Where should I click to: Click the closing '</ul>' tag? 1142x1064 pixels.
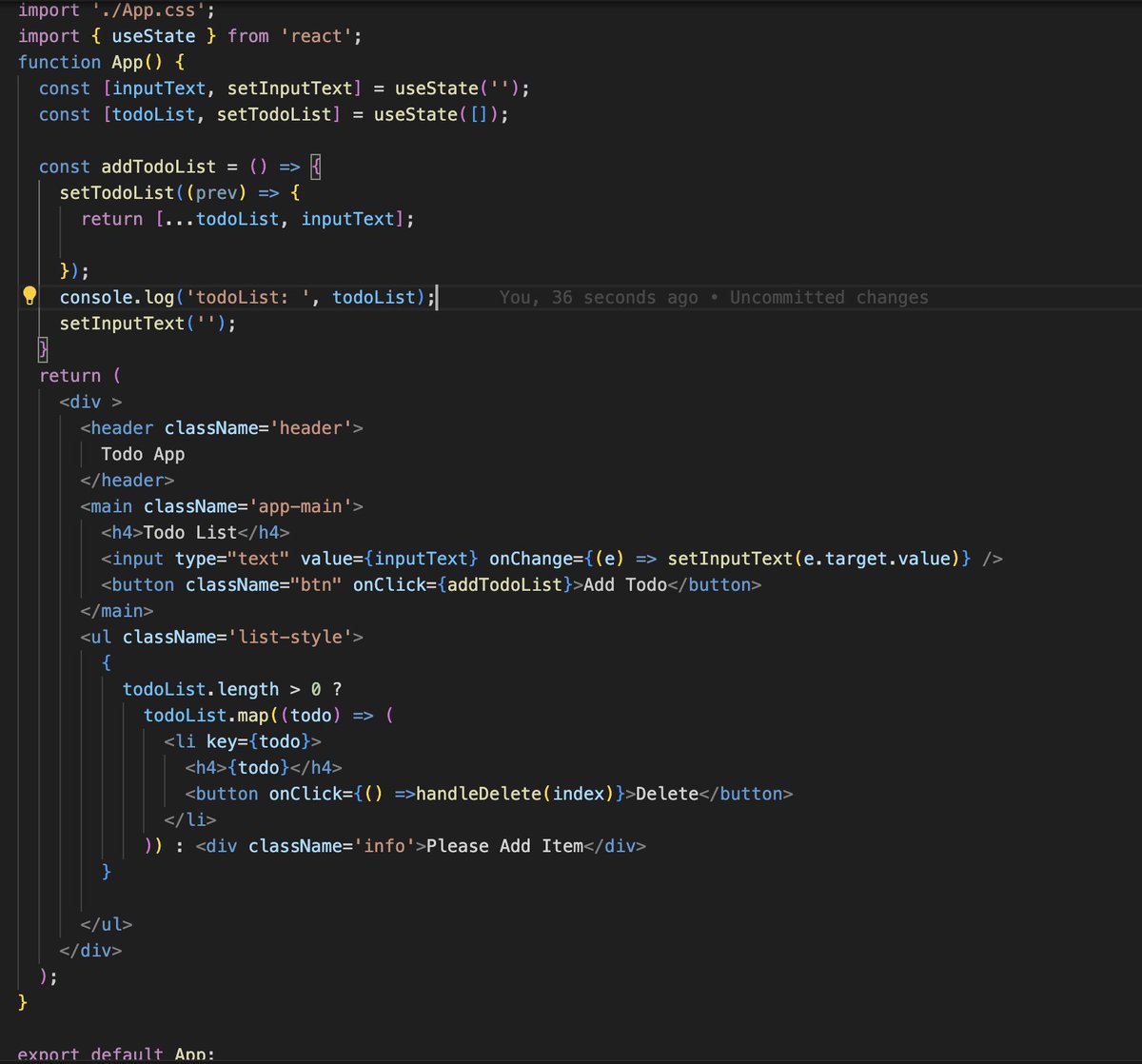click(x=107, y=924)
